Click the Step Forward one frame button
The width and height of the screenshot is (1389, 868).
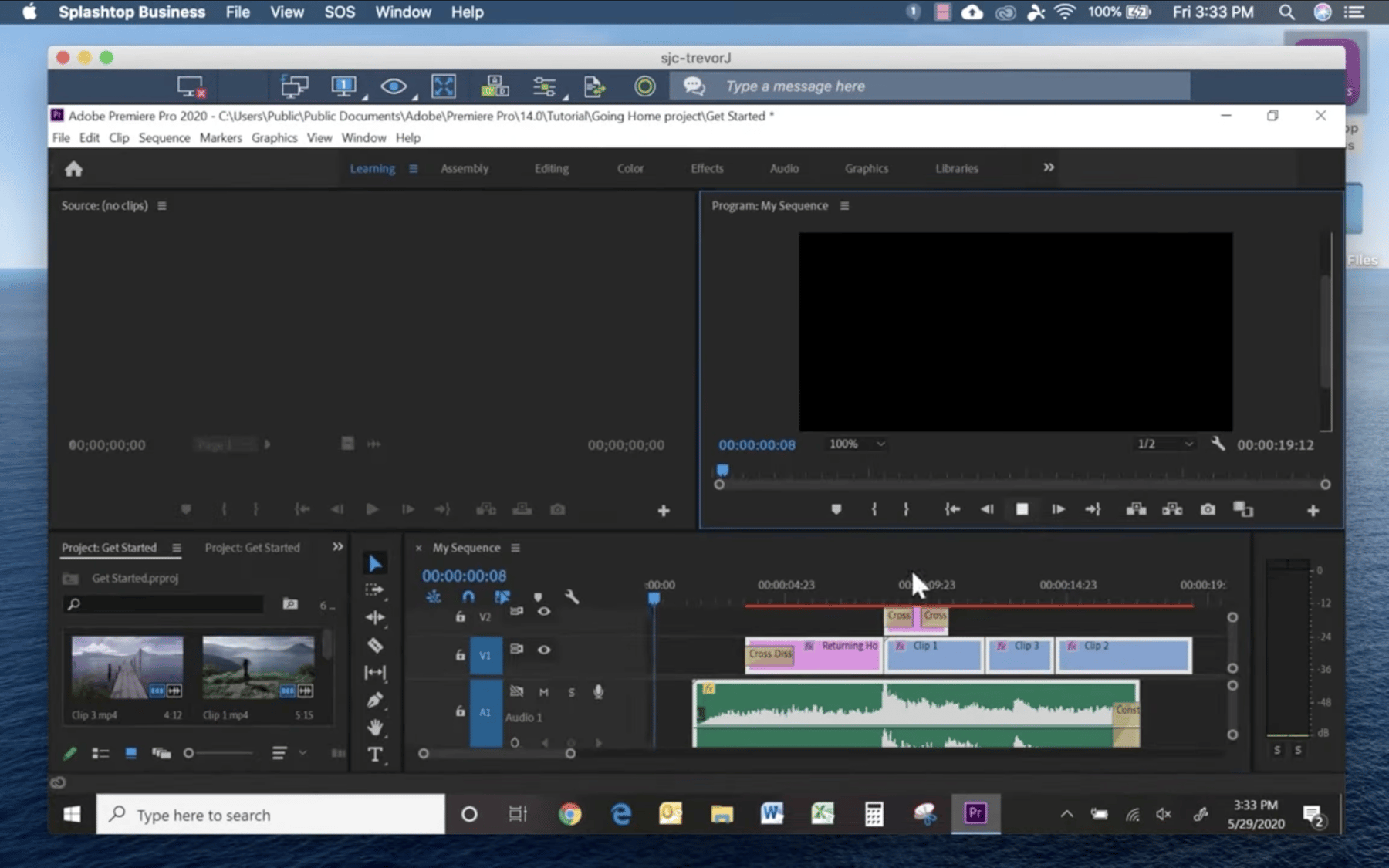1058,509
